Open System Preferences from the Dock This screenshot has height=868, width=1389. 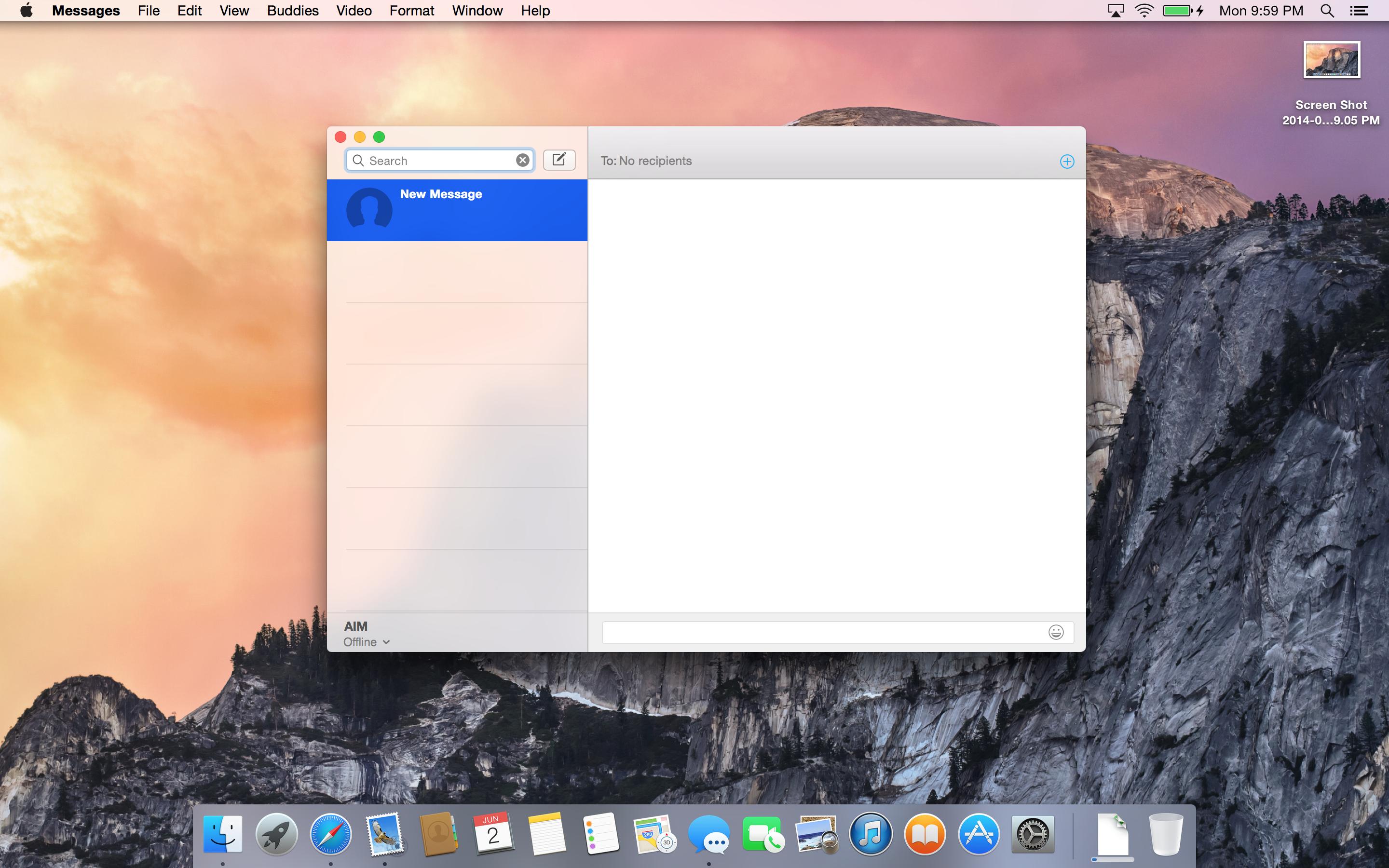1033,834
